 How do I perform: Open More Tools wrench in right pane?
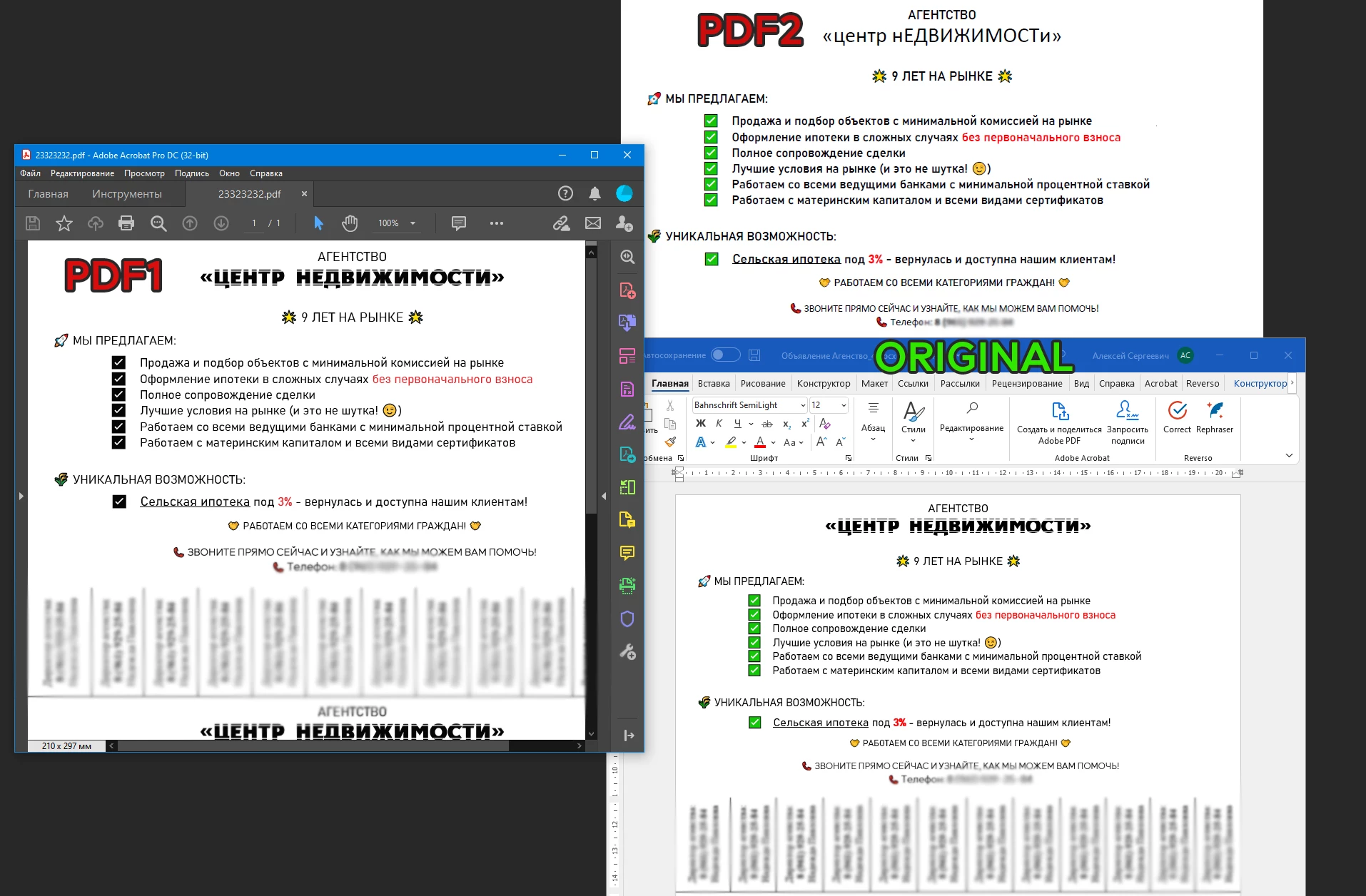[627, 651]
